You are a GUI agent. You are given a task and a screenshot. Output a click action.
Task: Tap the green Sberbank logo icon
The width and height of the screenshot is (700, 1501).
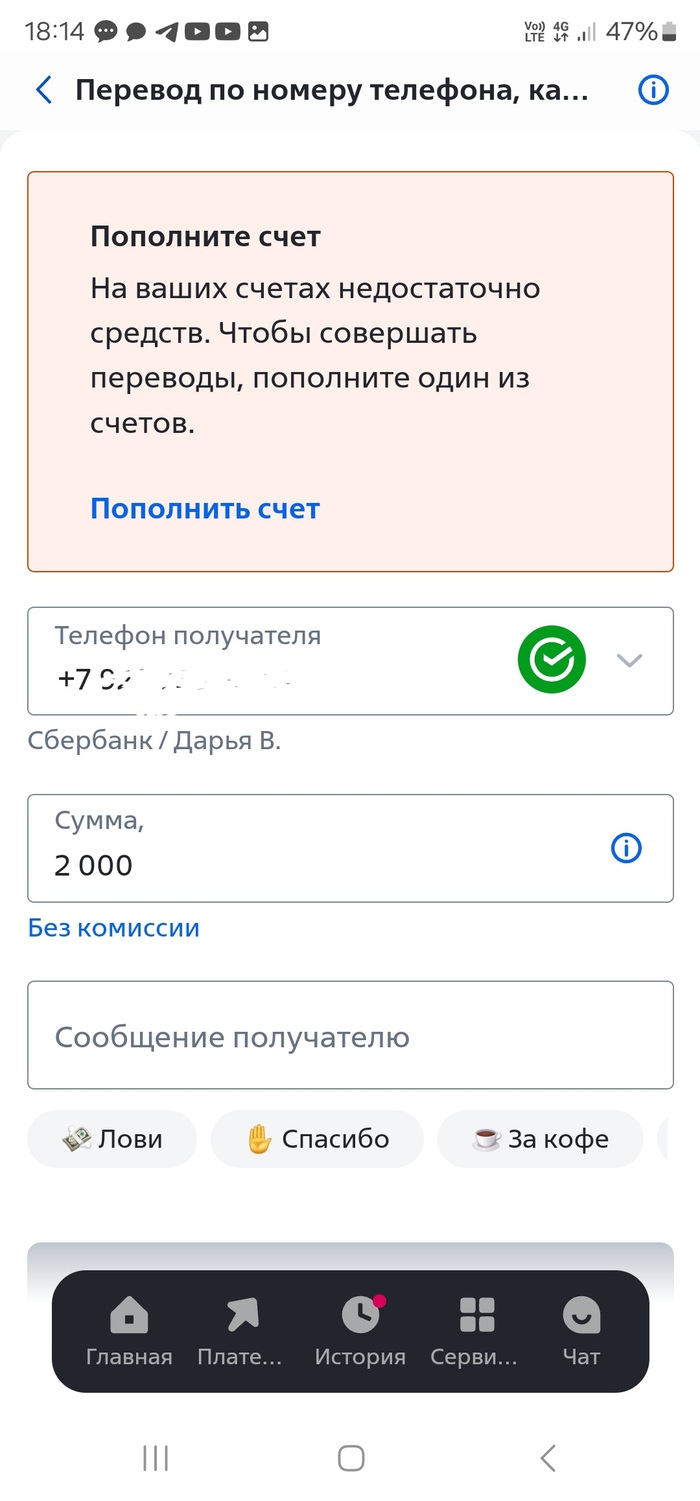(551, 659)
